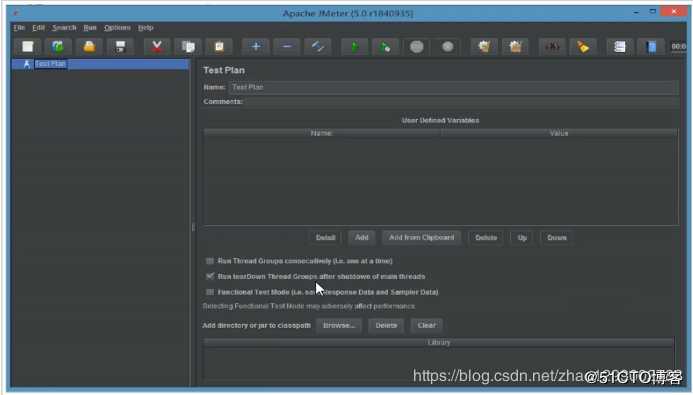Click Add from Clipboard button
This screenshot has height=395, width=693.
pyautogui.click(x=421, y=238)
